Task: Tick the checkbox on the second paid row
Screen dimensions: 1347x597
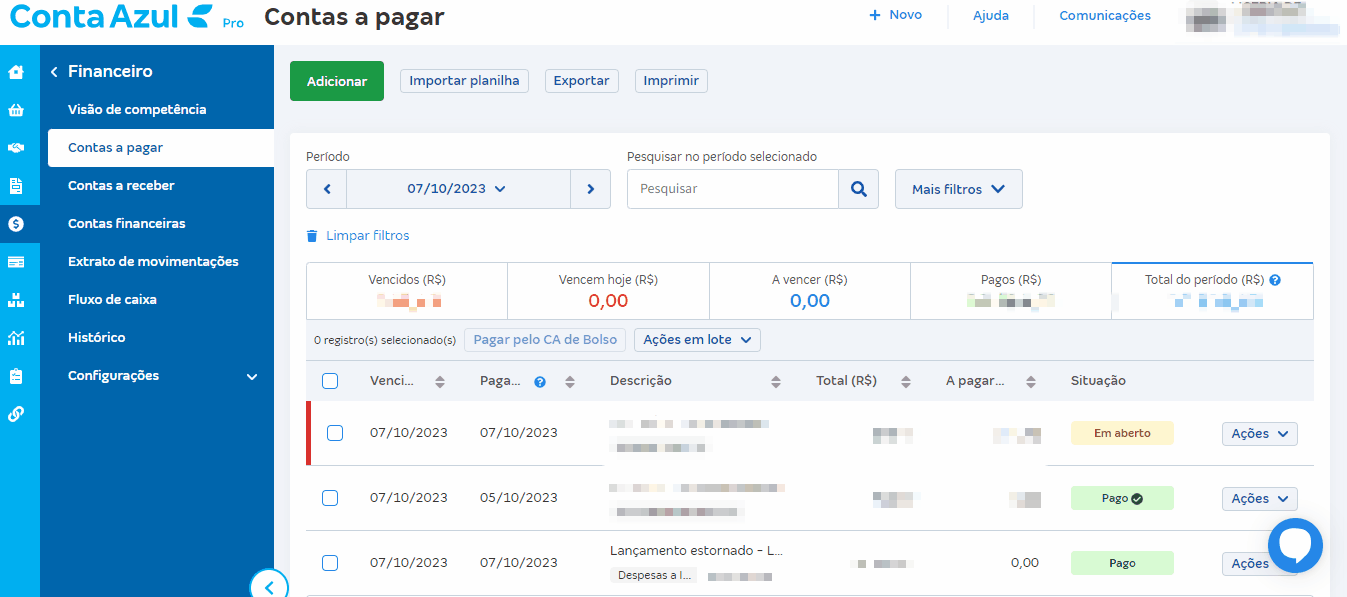Action: tap(330, 498)
